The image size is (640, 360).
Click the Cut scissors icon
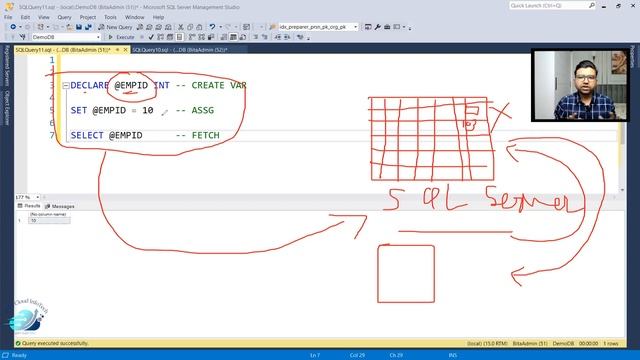tap(181, 27)
